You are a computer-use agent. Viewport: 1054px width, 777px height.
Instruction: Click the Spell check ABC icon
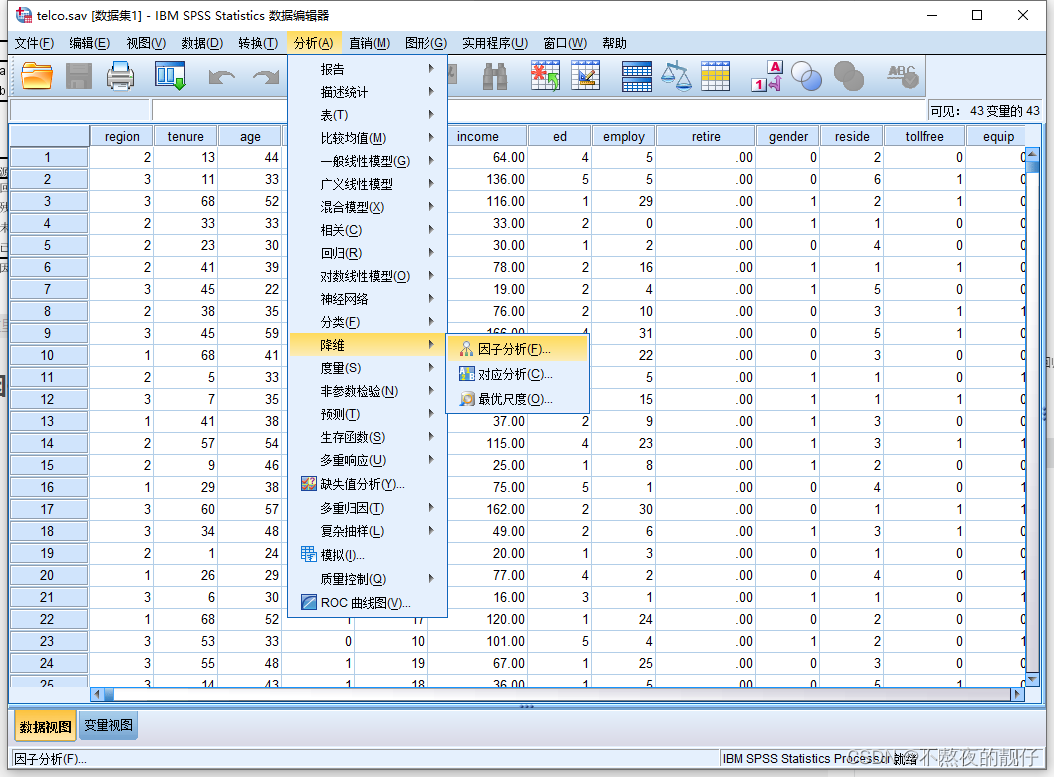click(902, 76)
